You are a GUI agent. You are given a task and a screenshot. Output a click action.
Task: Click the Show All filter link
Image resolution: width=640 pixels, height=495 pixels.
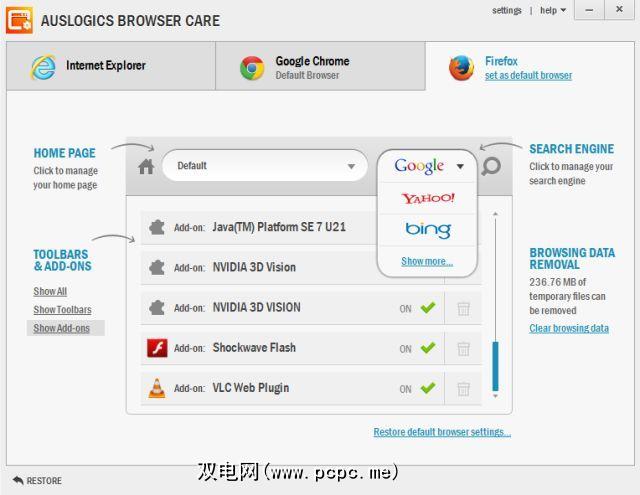click(x=50, y=291)
